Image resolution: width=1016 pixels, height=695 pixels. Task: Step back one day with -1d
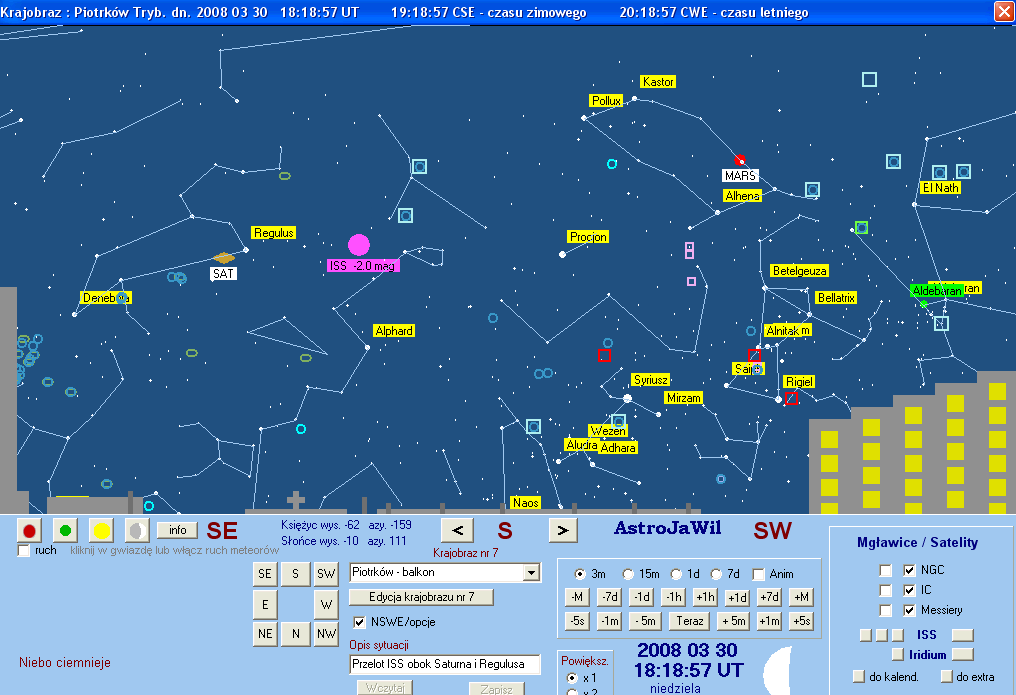[641, 597]
